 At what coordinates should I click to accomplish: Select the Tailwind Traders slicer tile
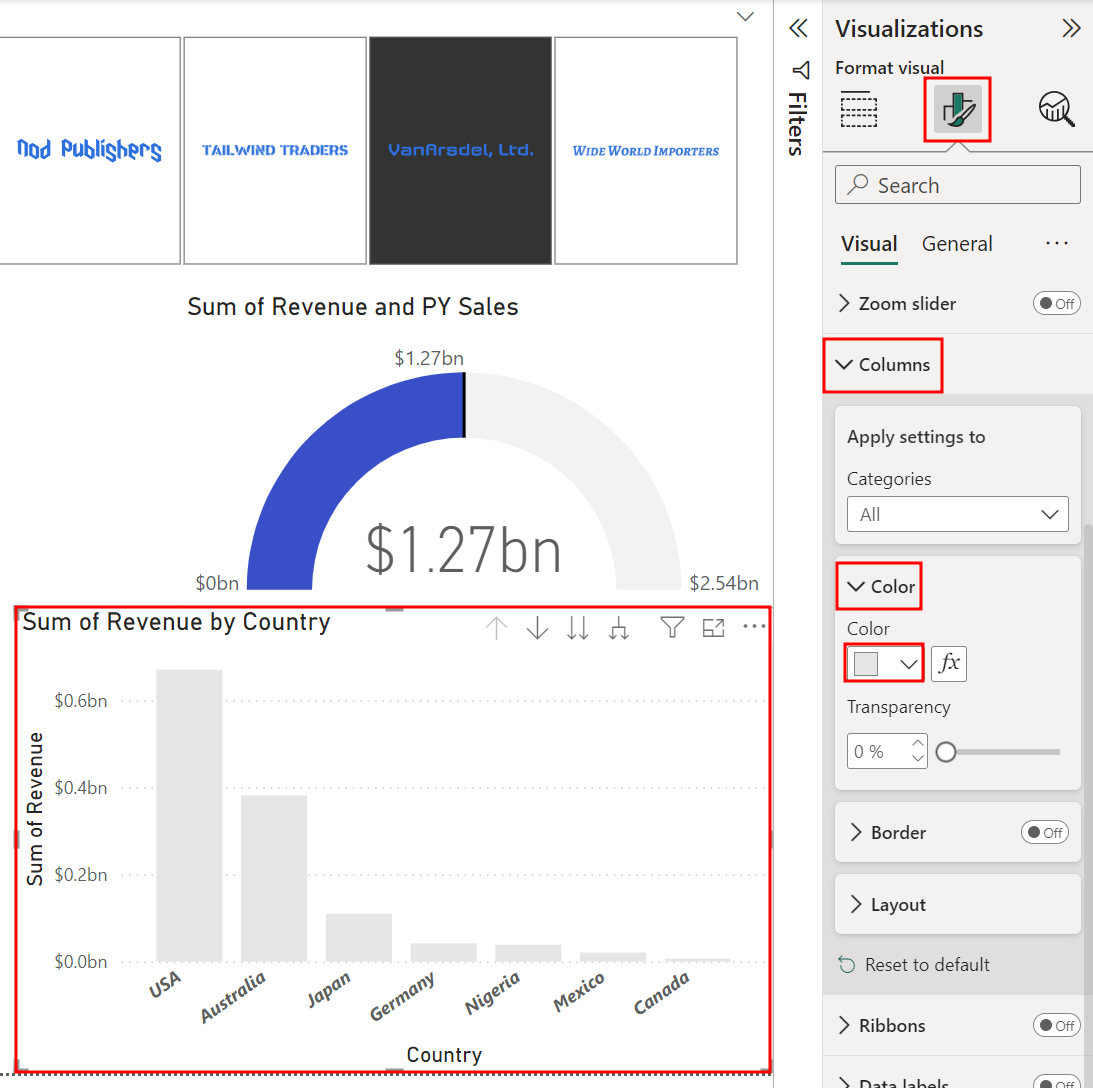(275, 151)
